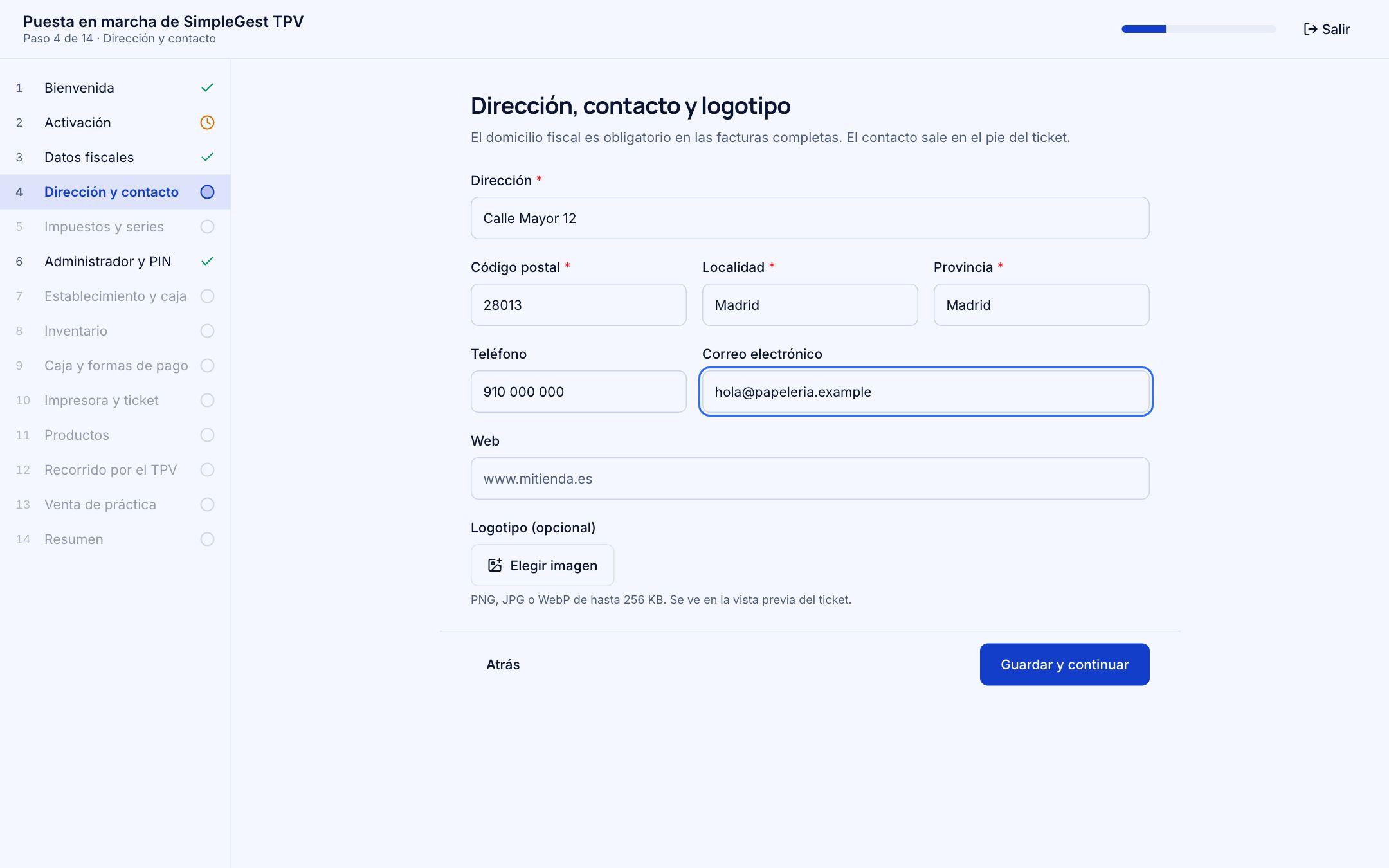Click the blue circle icon beside Dirección y contacto

(207, 192)
